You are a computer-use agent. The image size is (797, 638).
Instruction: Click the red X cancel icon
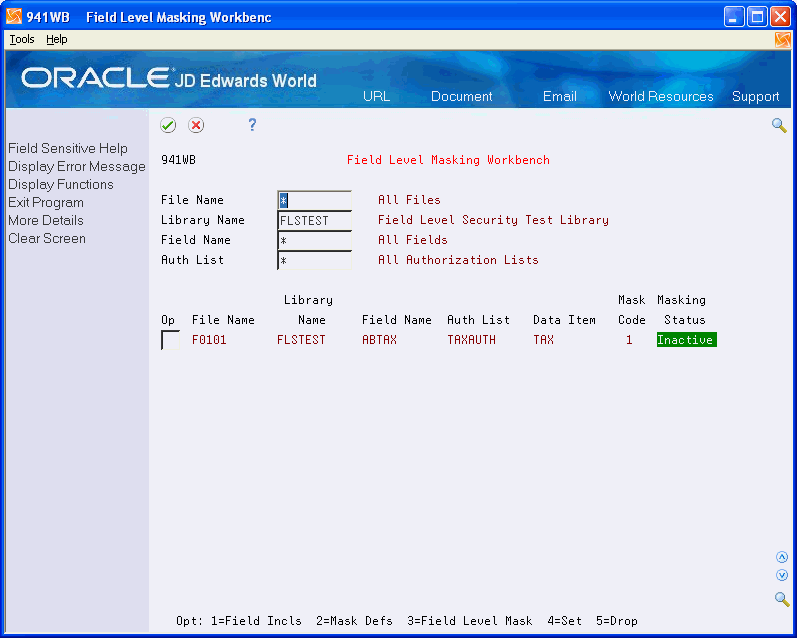(x=196, y=125)
